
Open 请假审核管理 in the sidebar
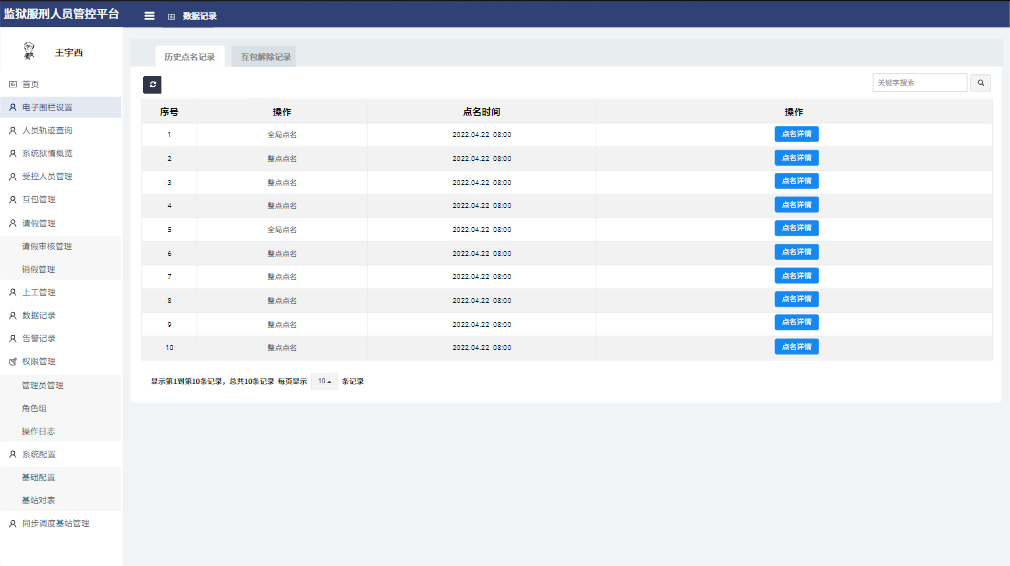click(47, 246)
